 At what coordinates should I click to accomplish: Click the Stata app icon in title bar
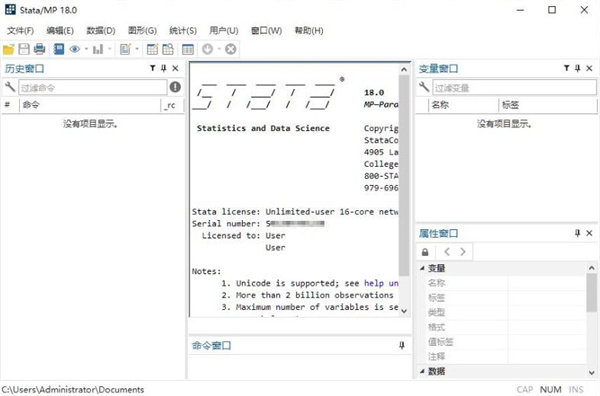pos(10,10)
